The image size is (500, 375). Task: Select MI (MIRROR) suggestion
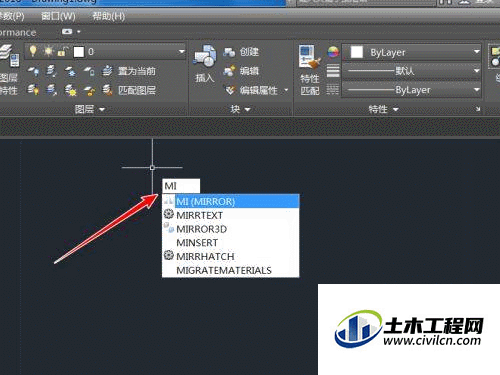pyautogui.click(x=231, y=201)
